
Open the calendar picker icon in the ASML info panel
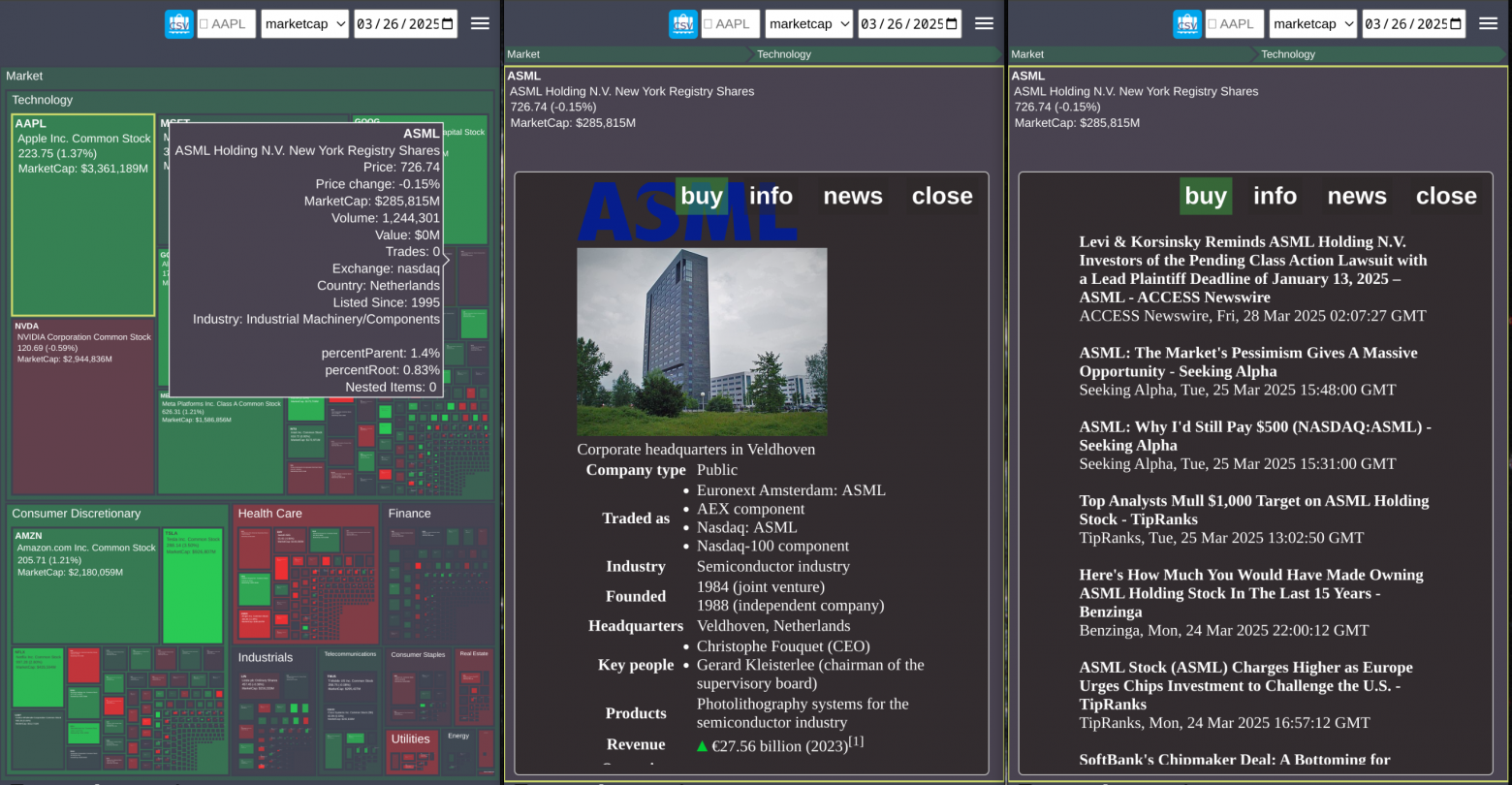pos(952,24)
